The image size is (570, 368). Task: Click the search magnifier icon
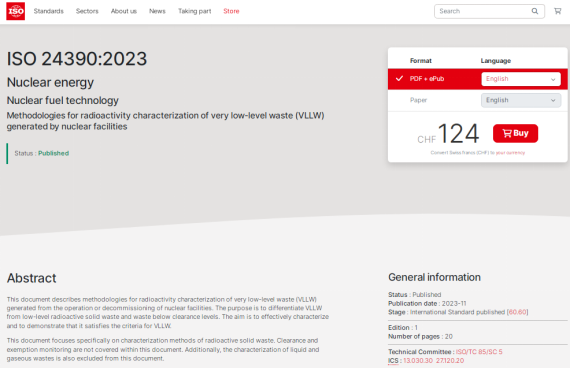(x=535, y=11)
